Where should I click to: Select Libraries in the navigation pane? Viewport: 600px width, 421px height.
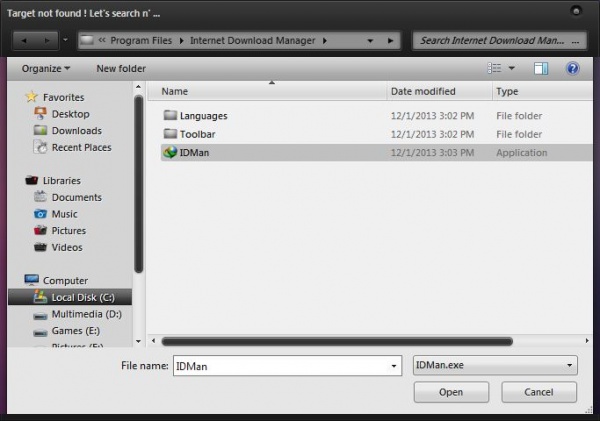[x=61, y=181]
